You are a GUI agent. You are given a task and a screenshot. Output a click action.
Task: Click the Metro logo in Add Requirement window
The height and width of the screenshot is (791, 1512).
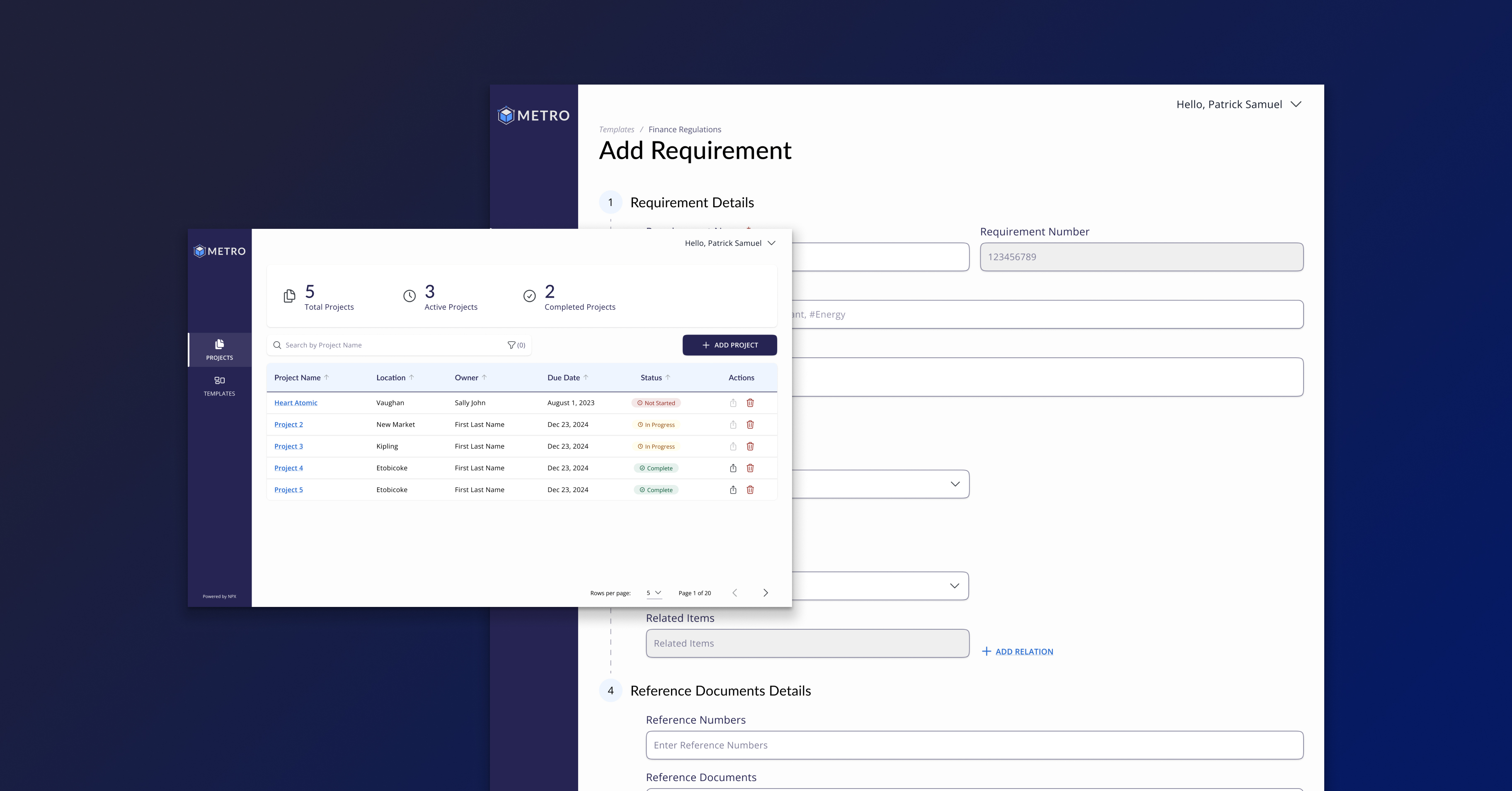tap(533, 115)
